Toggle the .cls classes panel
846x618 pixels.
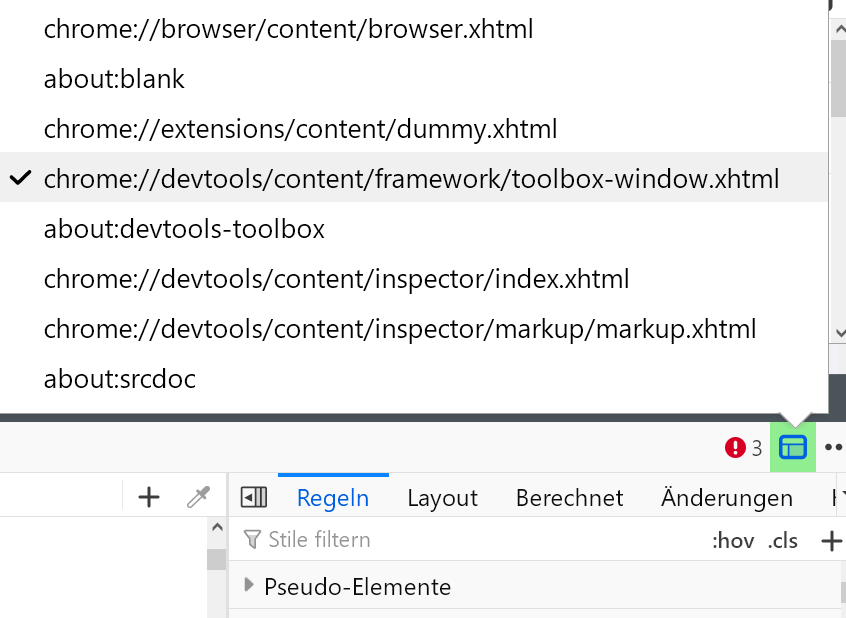click(783, 541)
